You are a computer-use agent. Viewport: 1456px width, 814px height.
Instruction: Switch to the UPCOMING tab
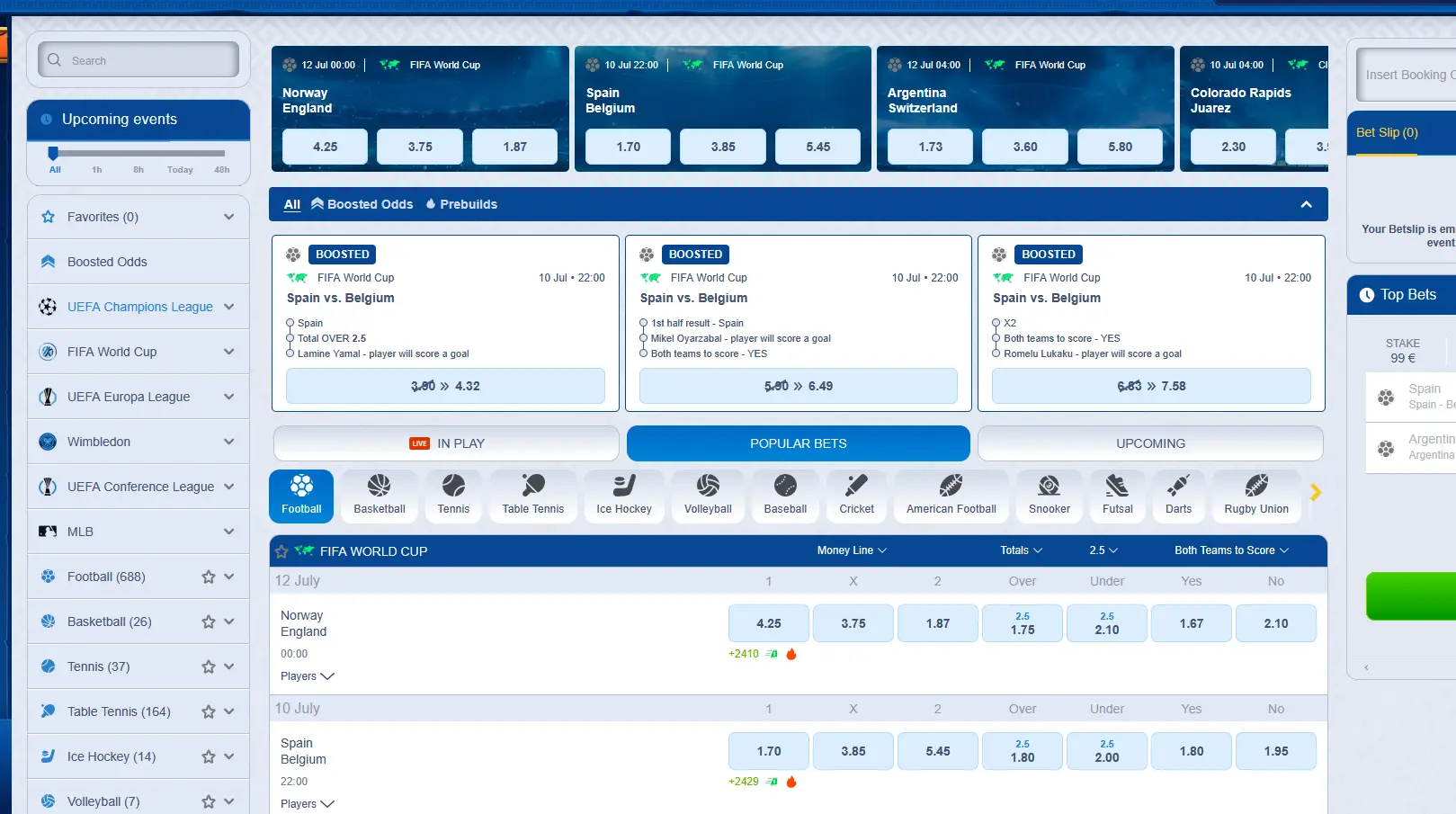pyautogui.click(x=1150, y=443)
